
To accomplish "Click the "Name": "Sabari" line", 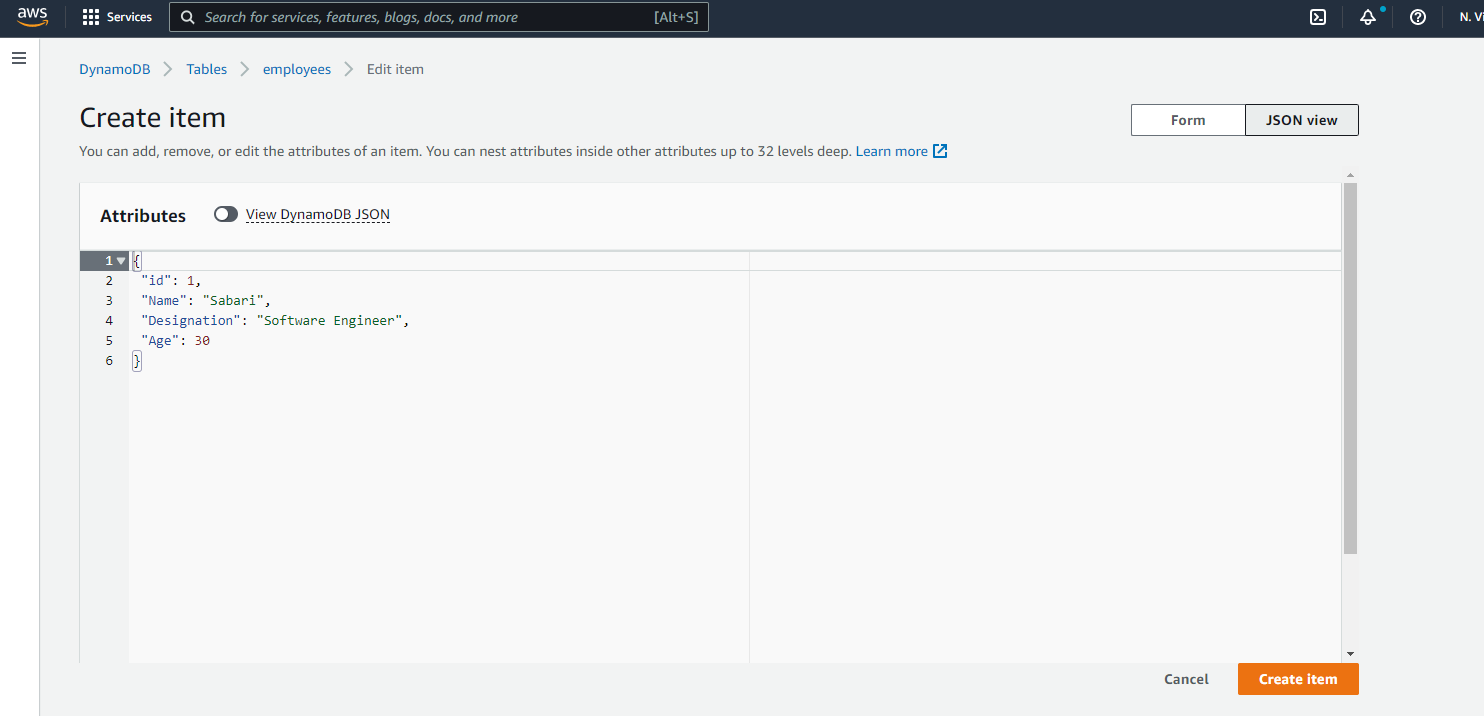I will 206,301.
